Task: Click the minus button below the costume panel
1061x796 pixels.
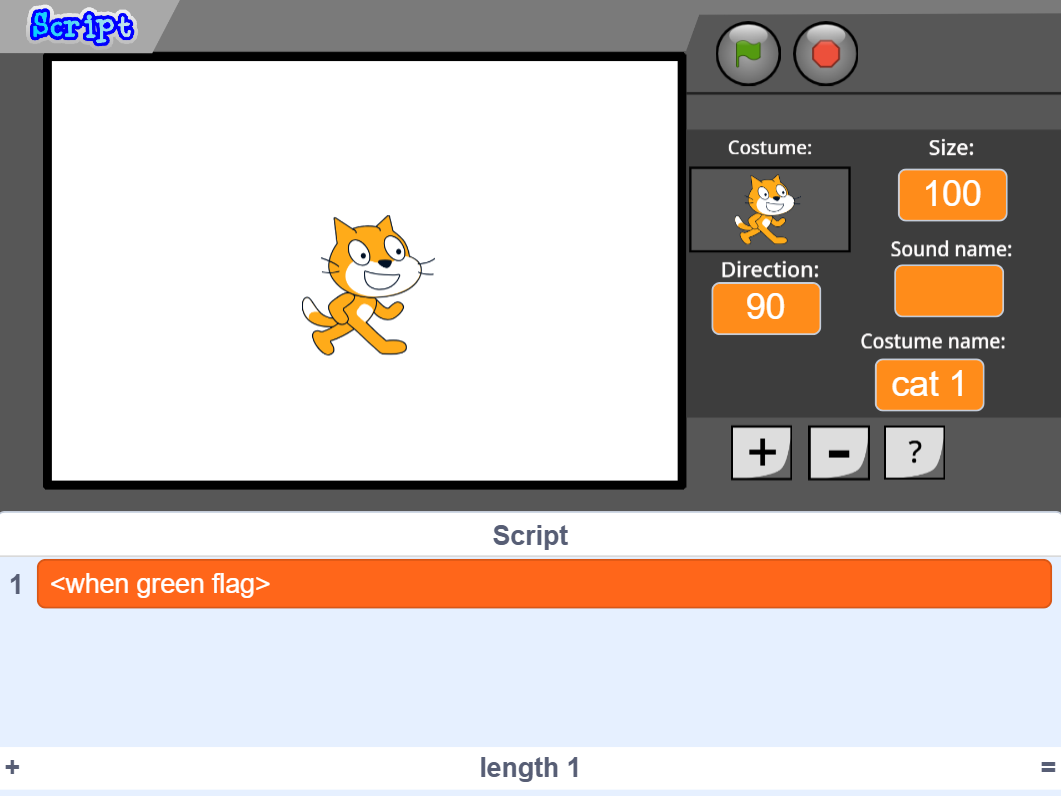Action: click(x=838, y=453)
